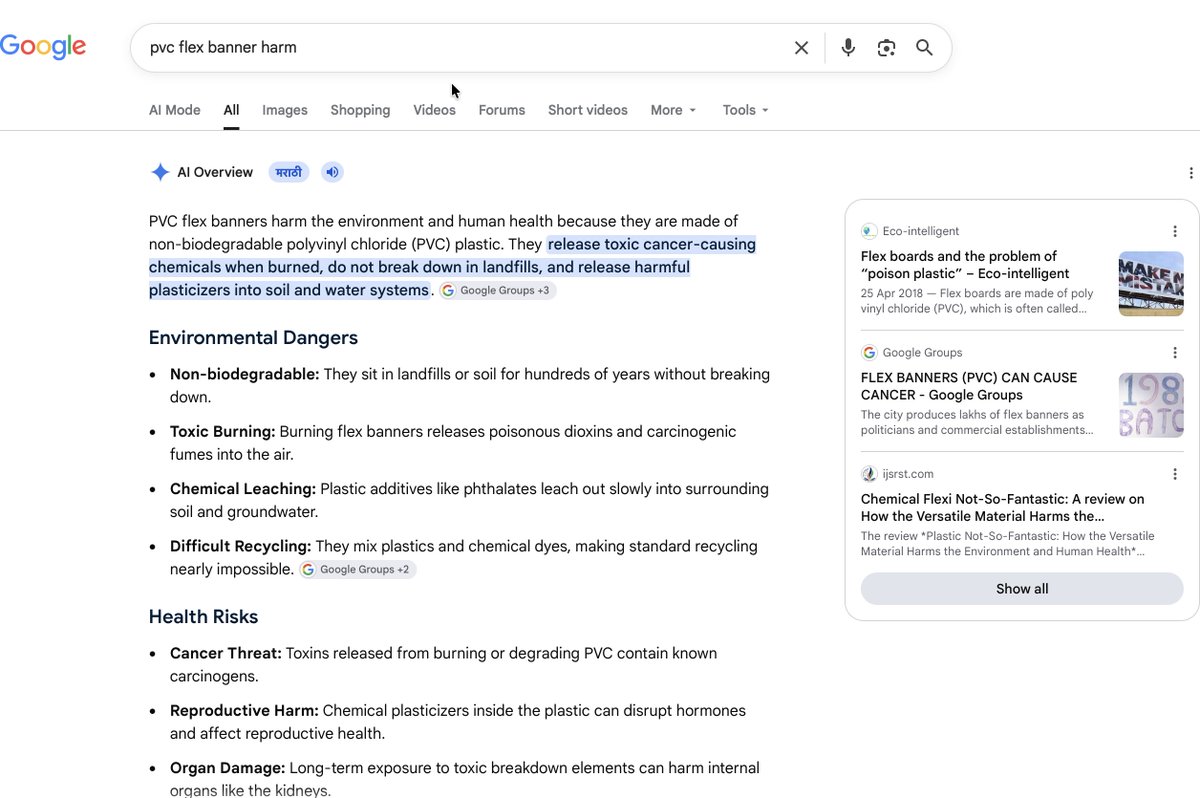Click the Show all sources button

1022,589
